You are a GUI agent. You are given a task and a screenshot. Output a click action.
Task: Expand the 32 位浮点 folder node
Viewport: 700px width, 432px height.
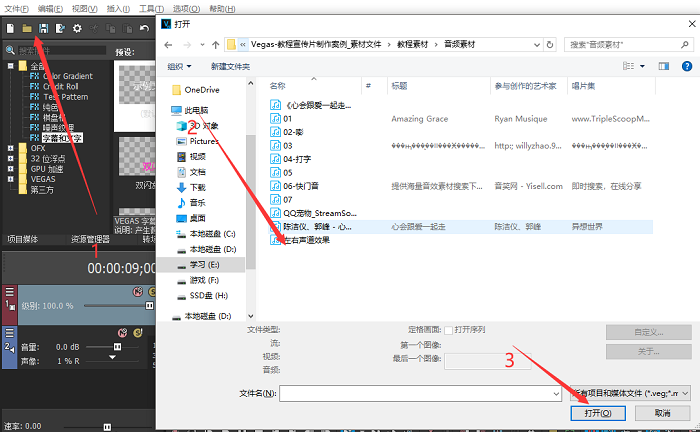coord(10,158)
